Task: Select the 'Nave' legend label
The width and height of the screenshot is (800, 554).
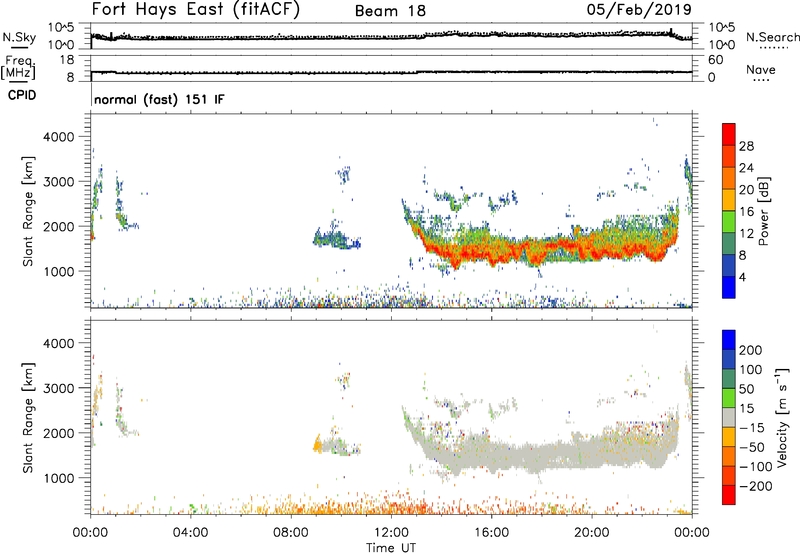Action: [761, 70]
